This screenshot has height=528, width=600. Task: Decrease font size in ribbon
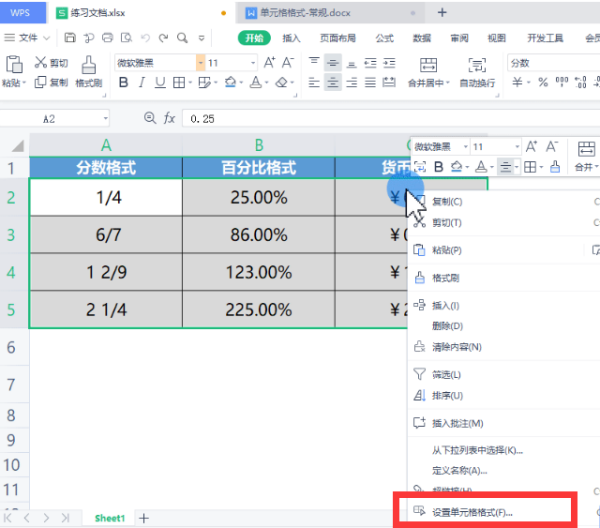[x=288, y=62]
